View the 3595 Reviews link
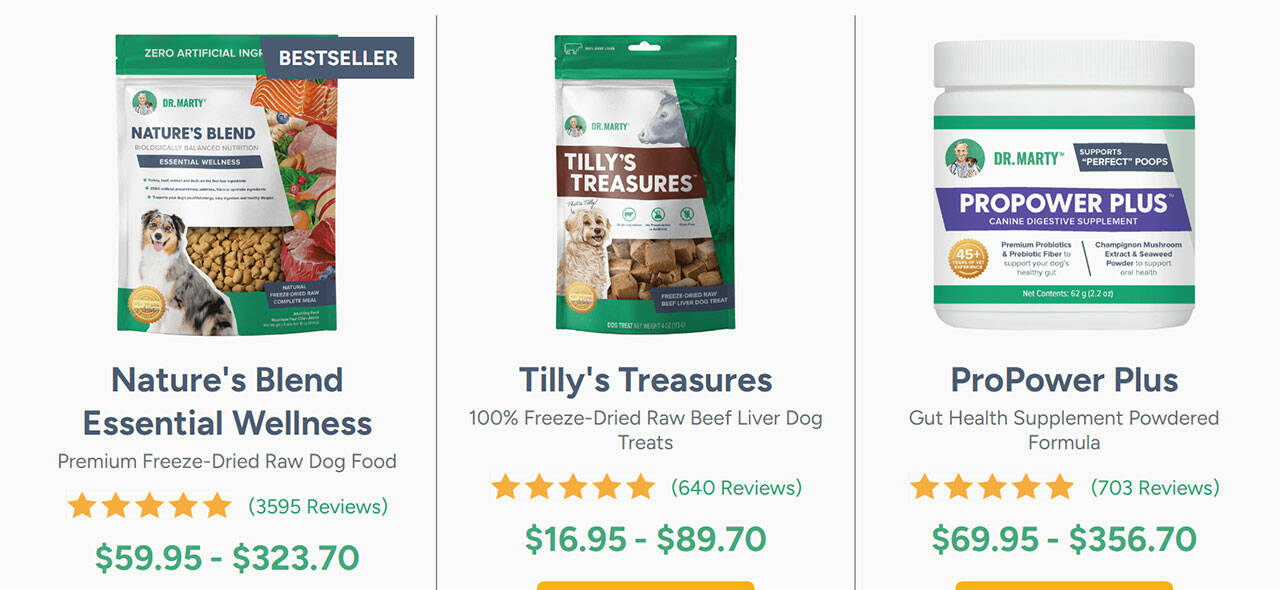1280x590 pixels. (x=318, y=506)
